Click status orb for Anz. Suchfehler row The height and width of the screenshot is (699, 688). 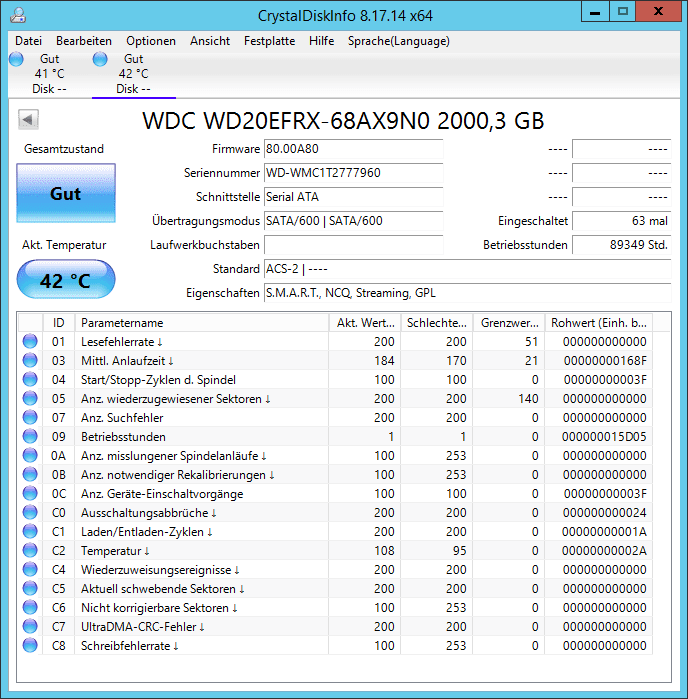point(30,417)
